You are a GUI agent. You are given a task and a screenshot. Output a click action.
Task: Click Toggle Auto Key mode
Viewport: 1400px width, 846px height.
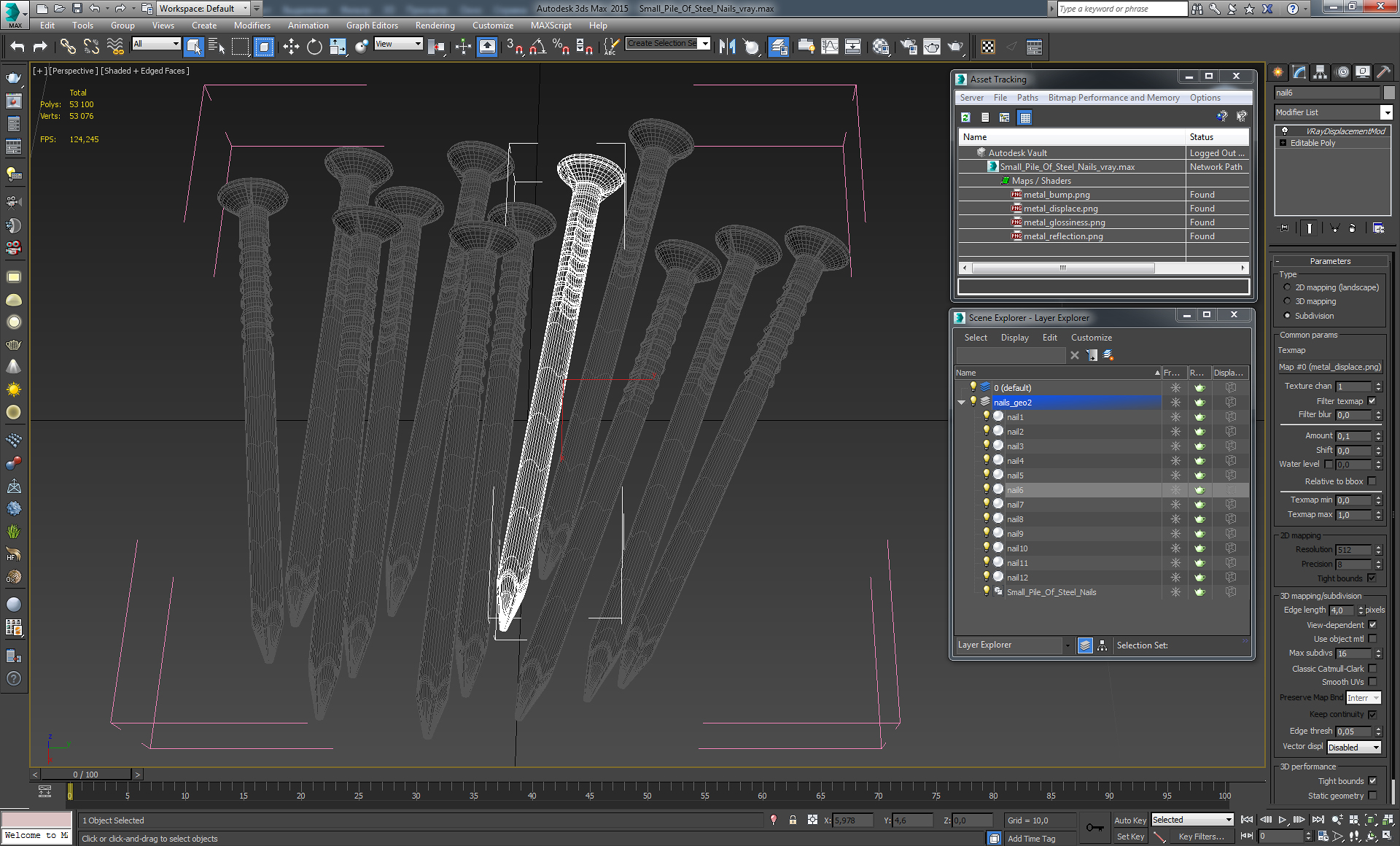(1130, 820)
